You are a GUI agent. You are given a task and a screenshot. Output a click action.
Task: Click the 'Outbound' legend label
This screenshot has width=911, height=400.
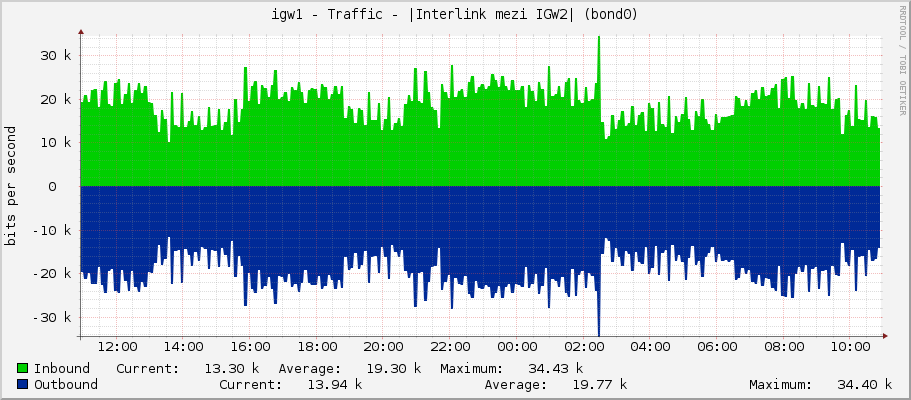point(66,384)
